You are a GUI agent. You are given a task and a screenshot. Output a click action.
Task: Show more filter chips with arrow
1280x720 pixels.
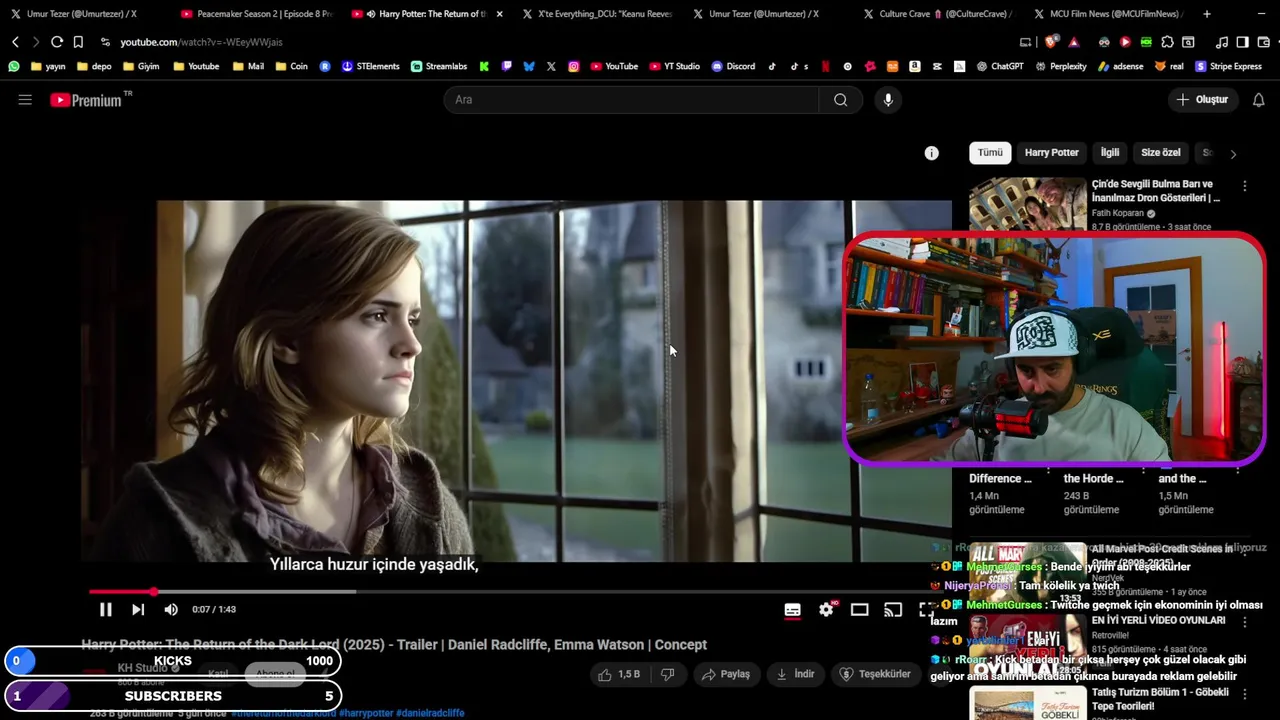coord(1233,154)
